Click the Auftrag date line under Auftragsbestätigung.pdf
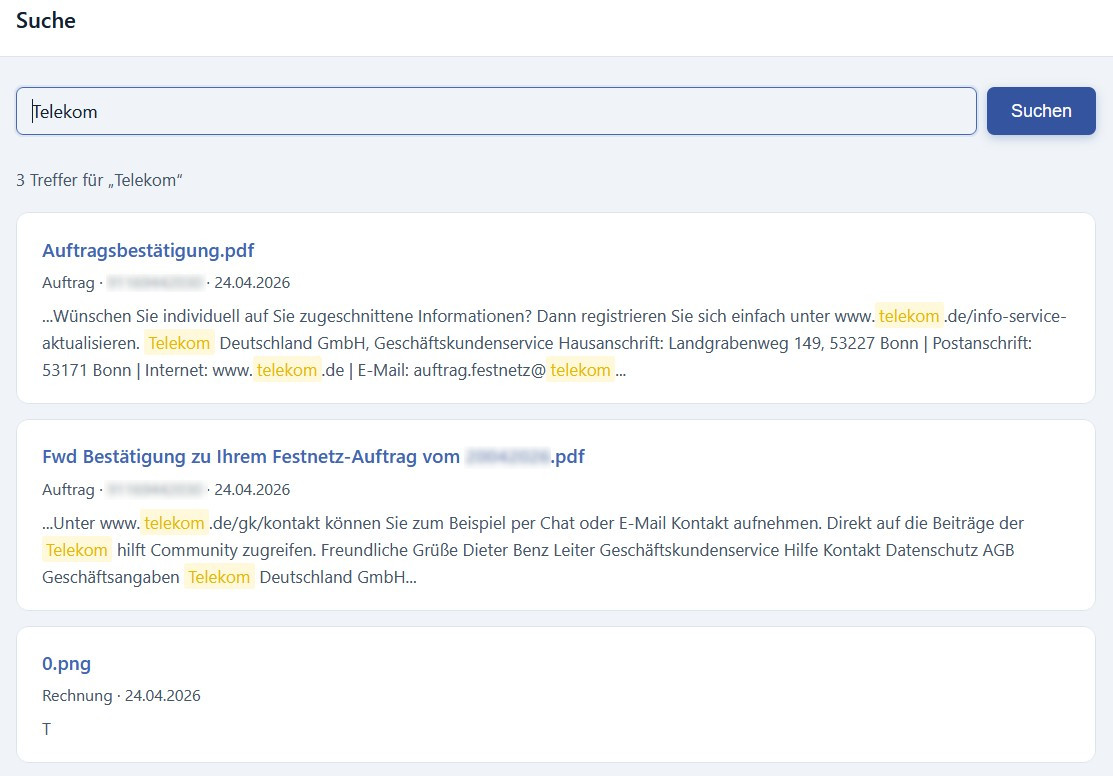The height and width of the screenshot is (776, 1113). tap(166, 283)
